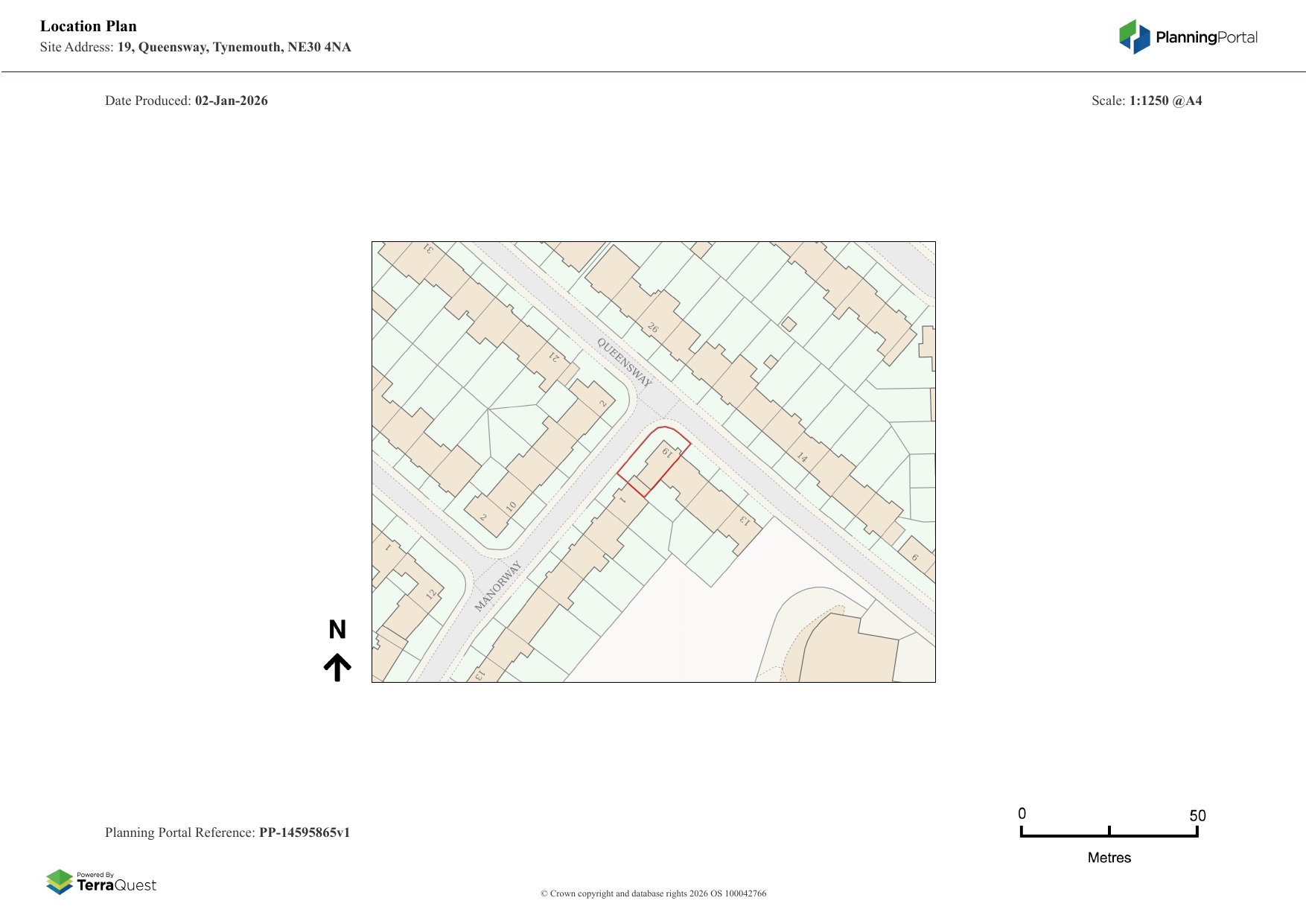The image size is (1306, 924).
Task: Click the PlanningPortal wordmark text
Action: (x=1206, y=37)
